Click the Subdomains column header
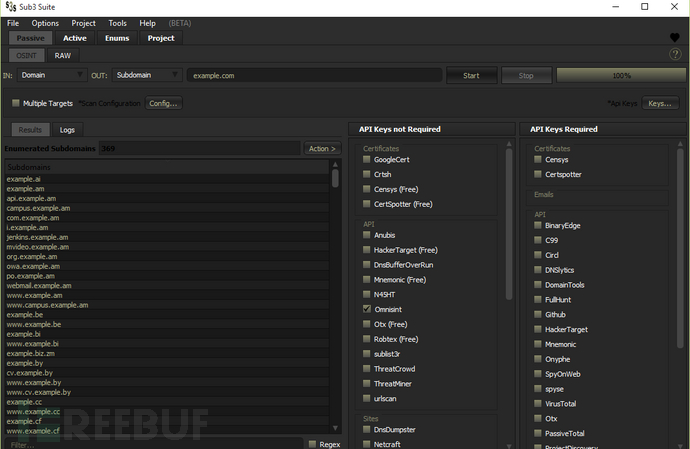This screenshot has height=449, width=690. 167,167
